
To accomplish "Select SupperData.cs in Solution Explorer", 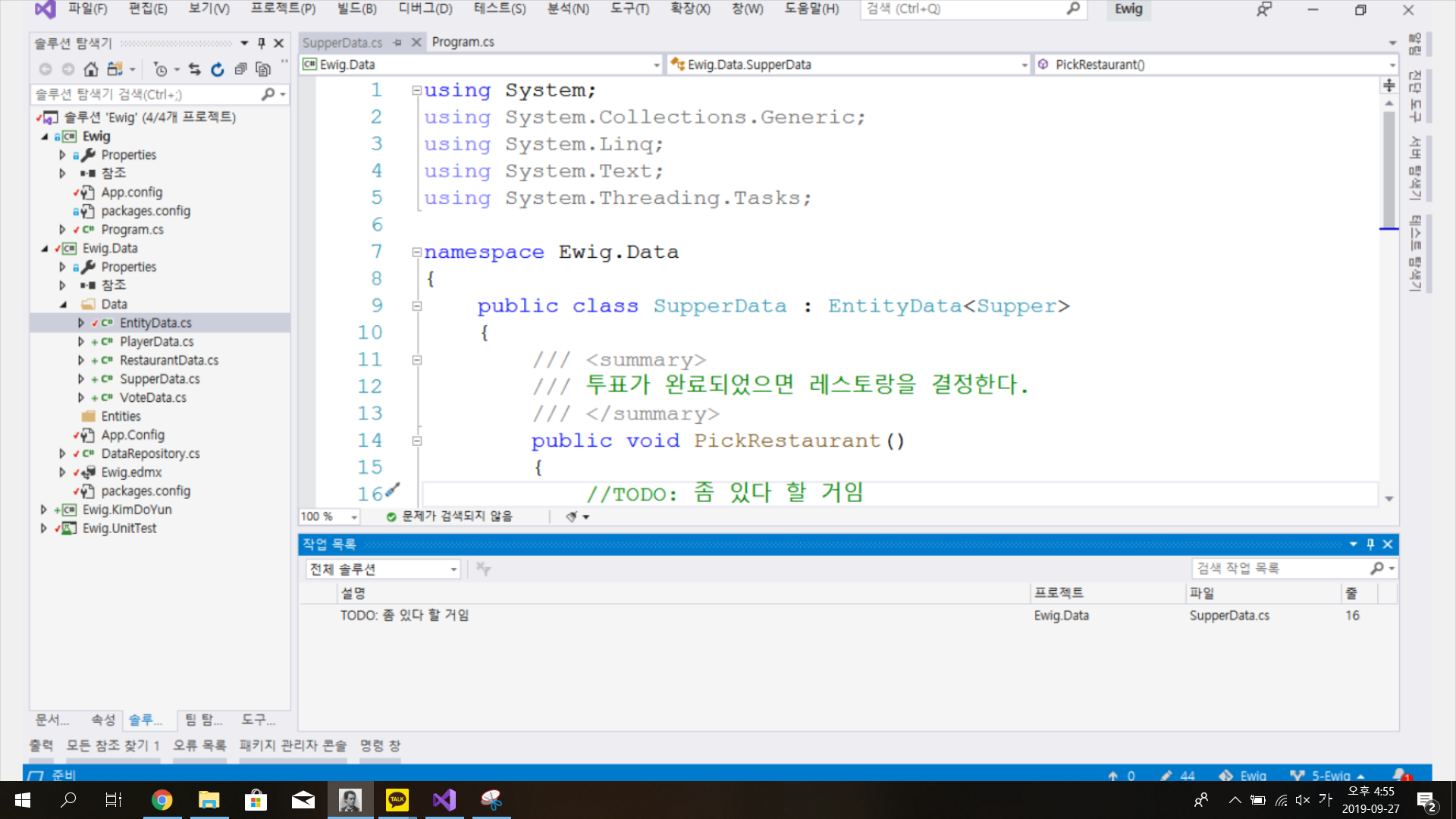I will (x=159, y=379).
